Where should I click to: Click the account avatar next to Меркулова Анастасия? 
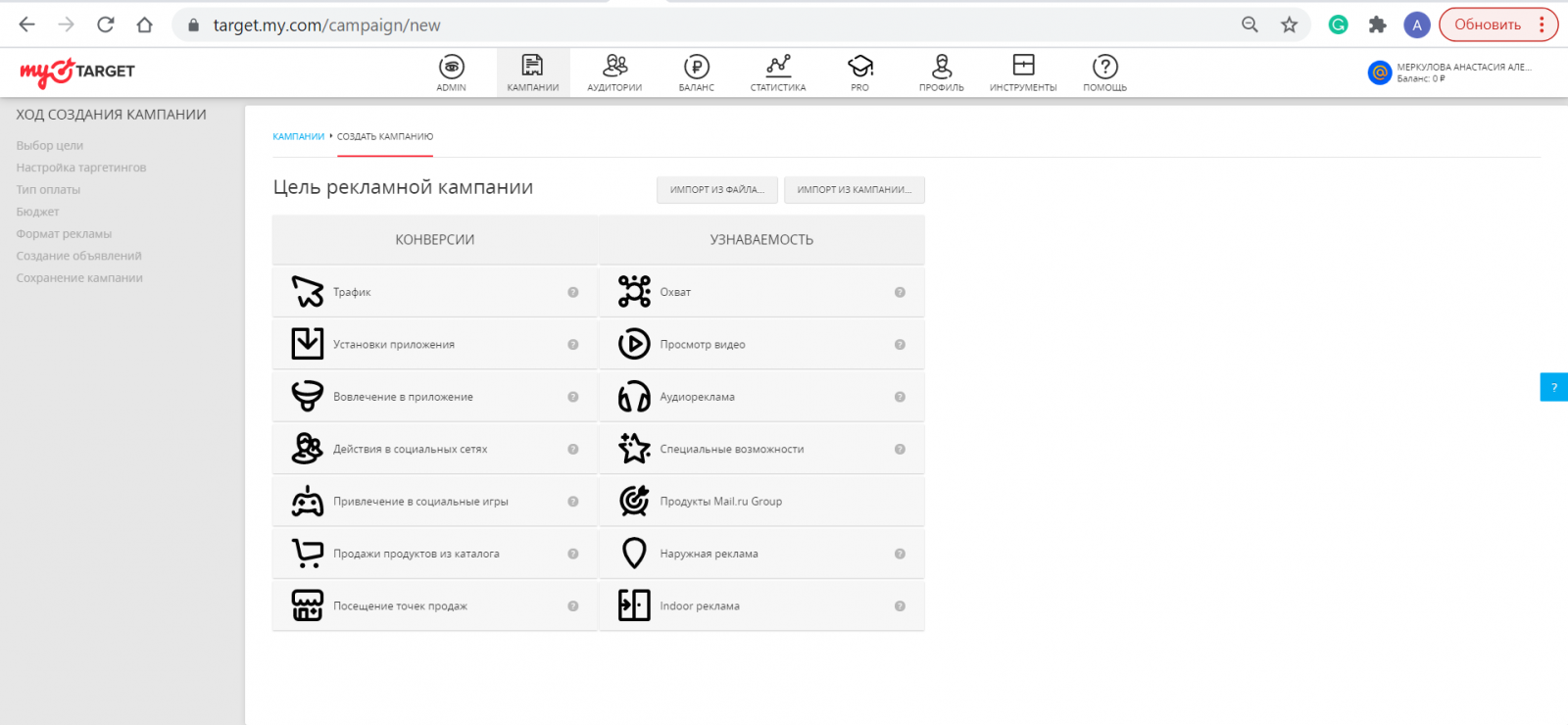coord(1380,72)
